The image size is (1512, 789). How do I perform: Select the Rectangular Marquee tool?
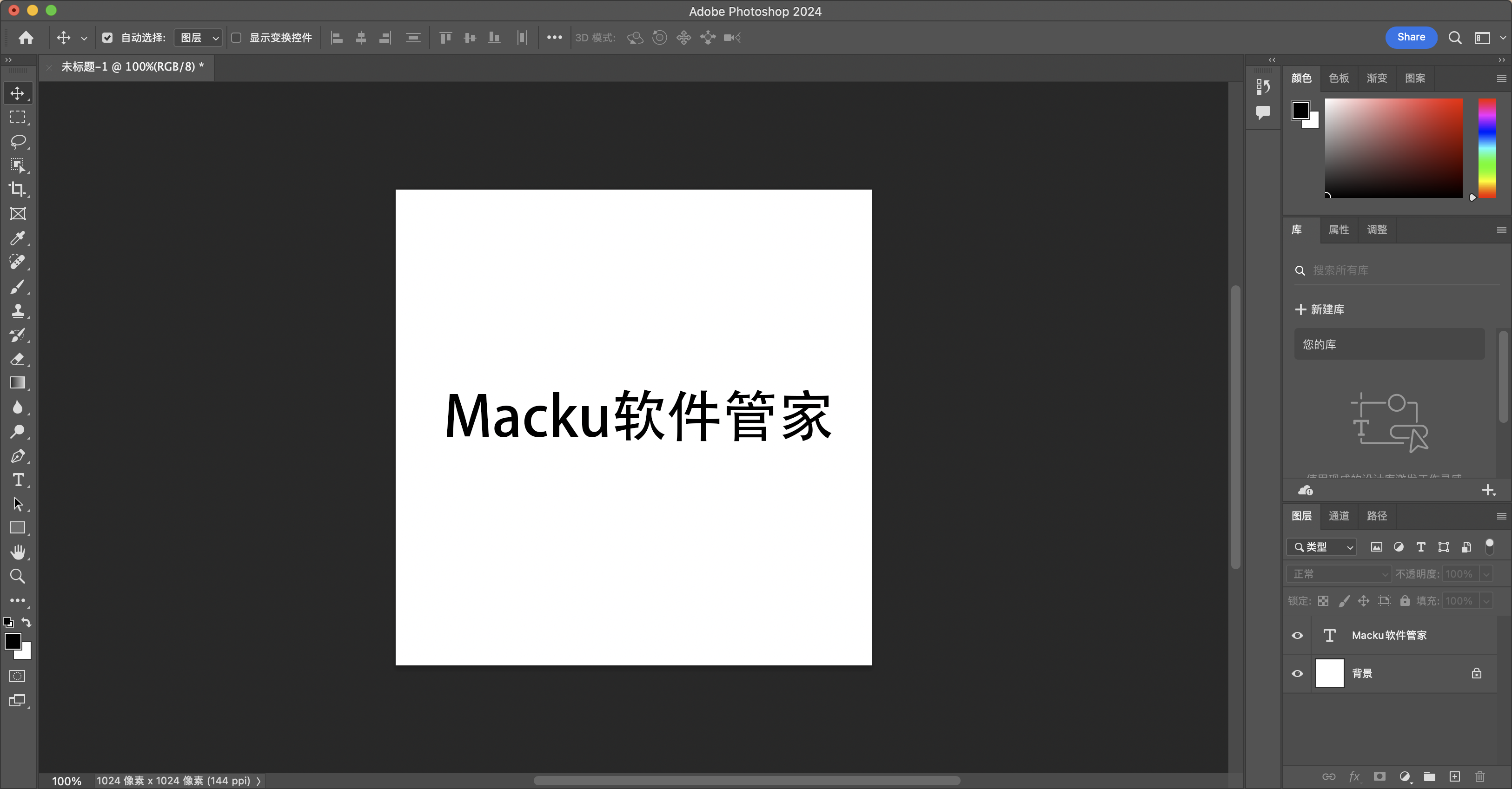[18, 117]
